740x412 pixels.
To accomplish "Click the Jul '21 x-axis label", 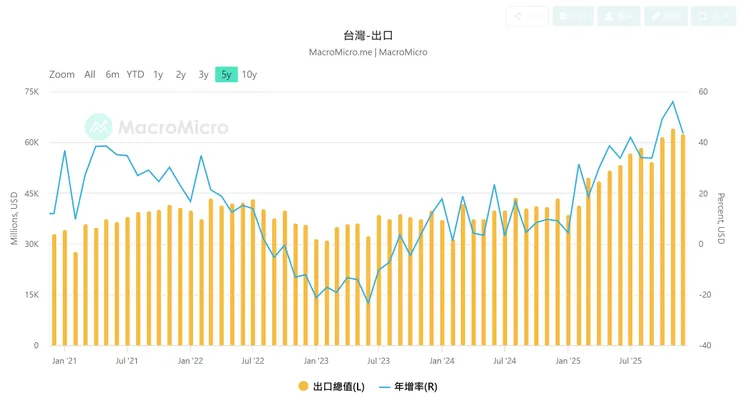I will click(127, 361).
